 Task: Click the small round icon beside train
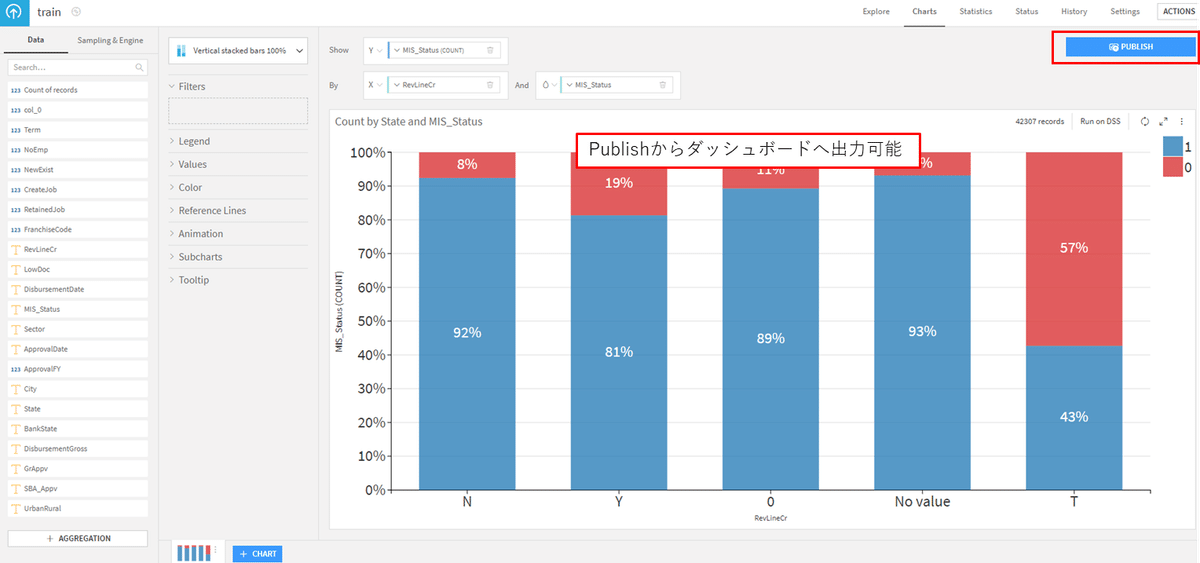tap(77, 12)
